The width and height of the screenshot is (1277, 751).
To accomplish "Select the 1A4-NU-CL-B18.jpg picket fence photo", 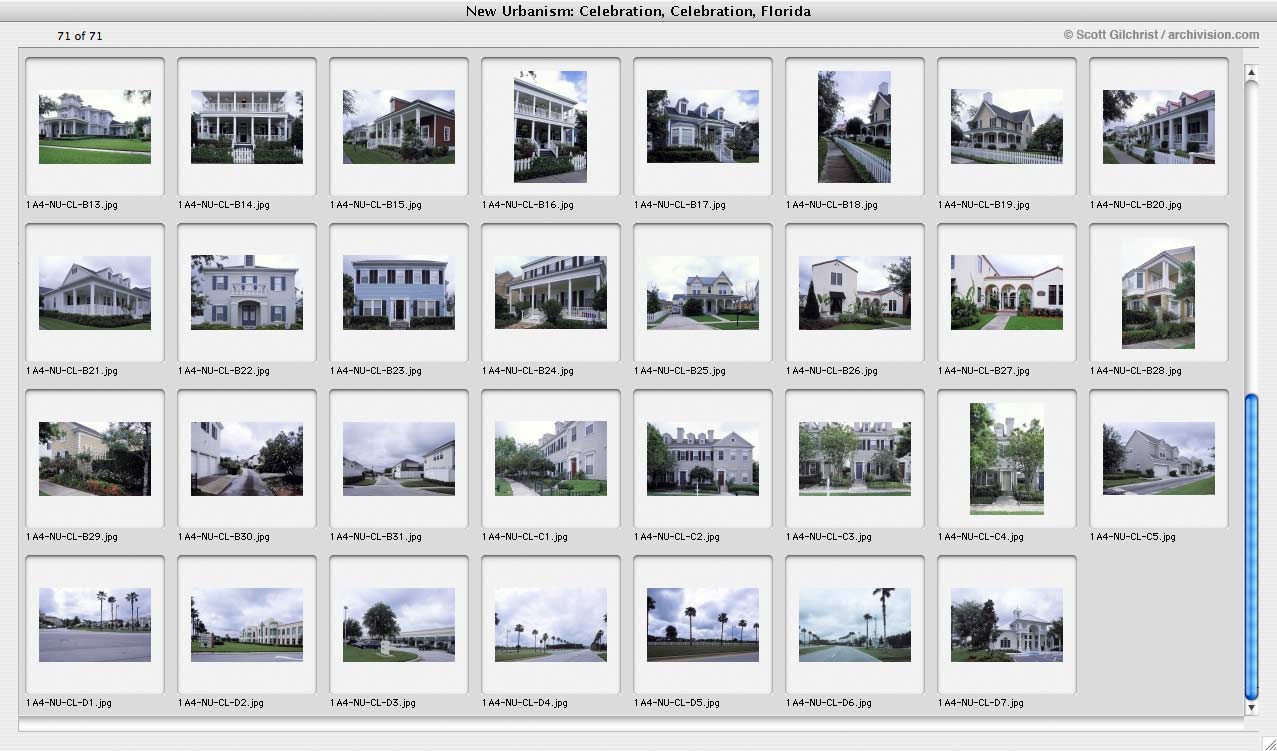I will 854,127.
